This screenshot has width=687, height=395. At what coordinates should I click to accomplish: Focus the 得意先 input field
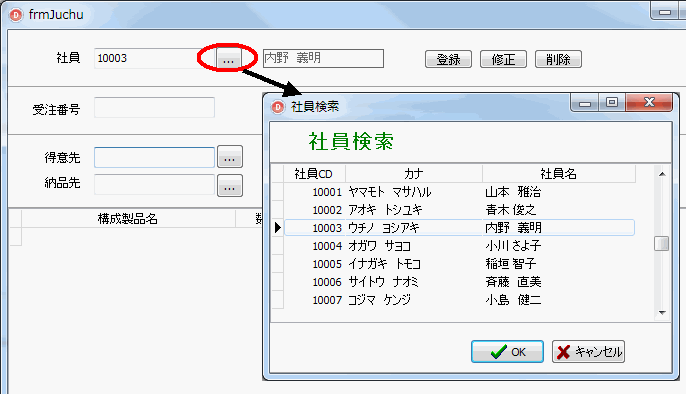(154, 157)
